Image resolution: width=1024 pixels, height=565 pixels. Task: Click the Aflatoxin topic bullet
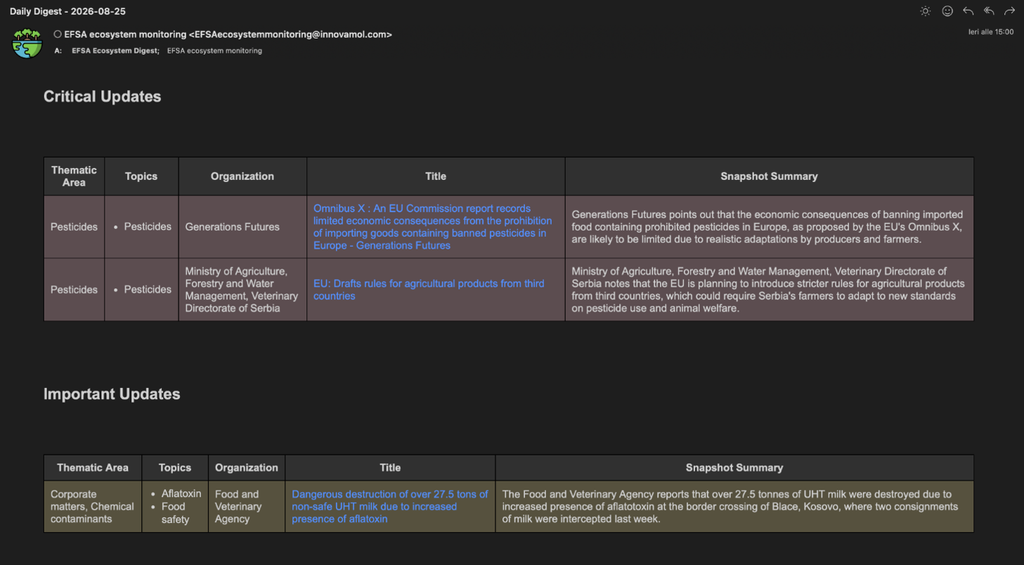181,494
